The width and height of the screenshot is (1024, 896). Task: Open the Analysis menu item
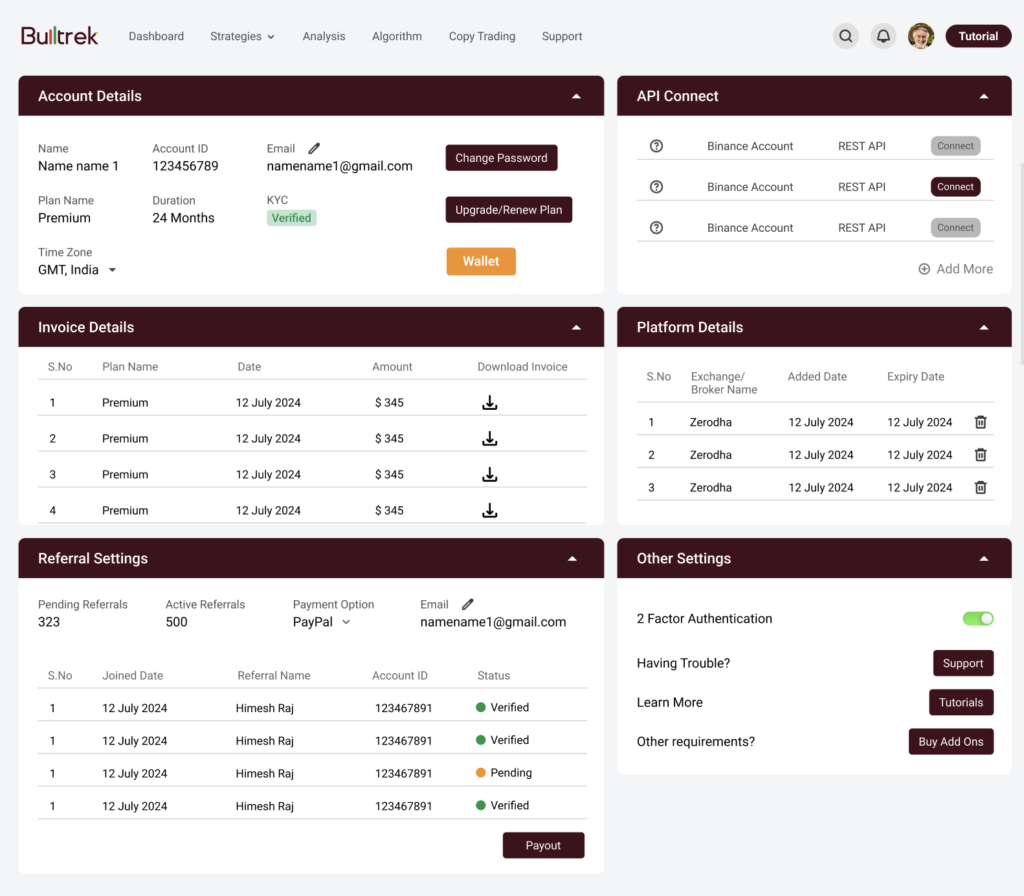324,36
